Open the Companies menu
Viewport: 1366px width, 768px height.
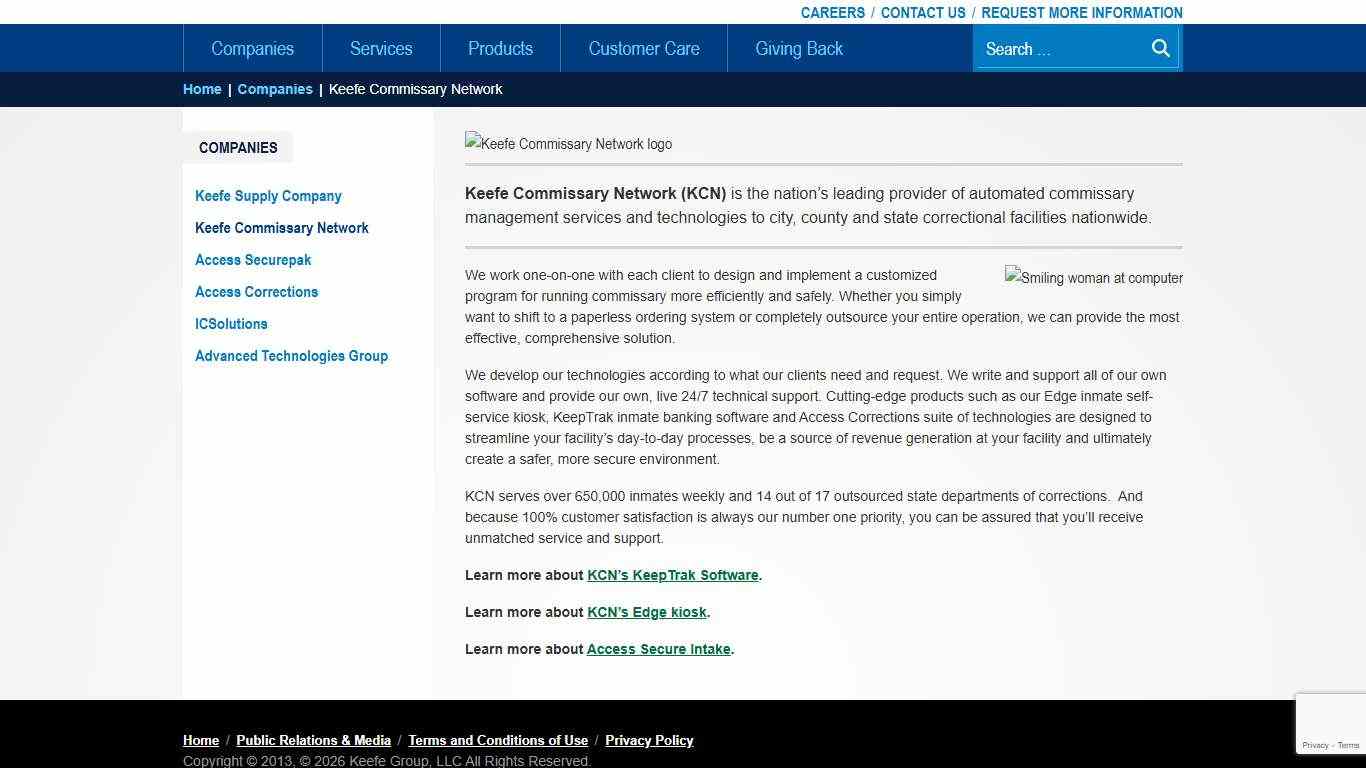click(x=252, y=48)
